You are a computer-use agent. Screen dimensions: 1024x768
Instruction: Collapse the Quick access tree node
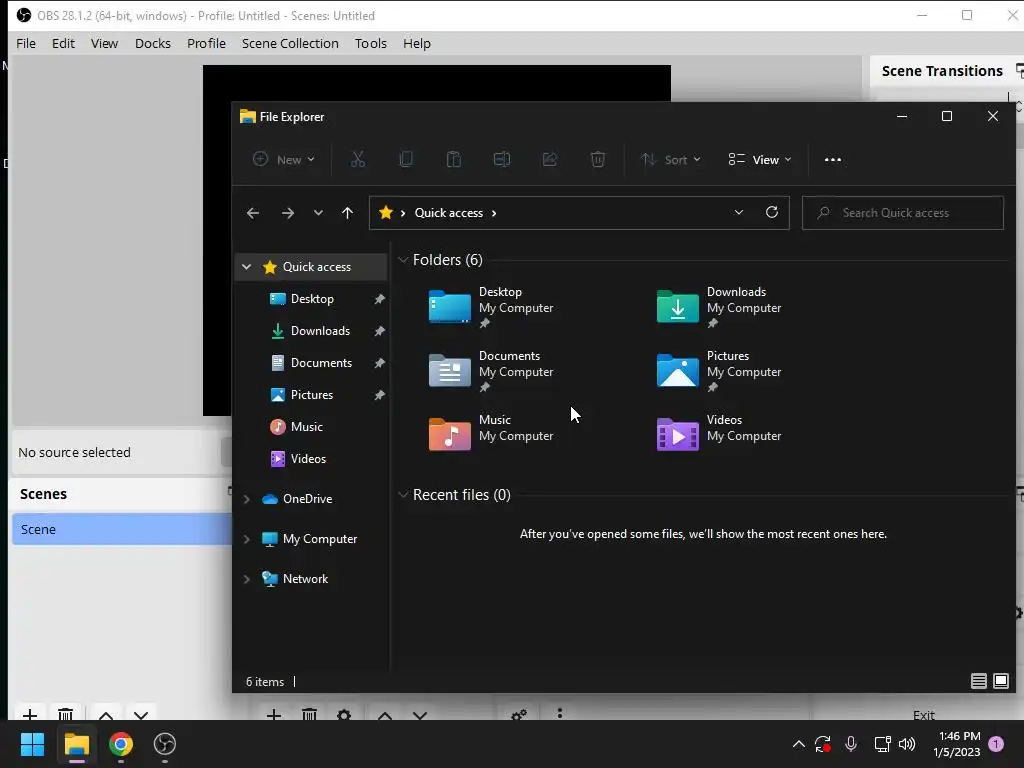(x=246, y=266)
